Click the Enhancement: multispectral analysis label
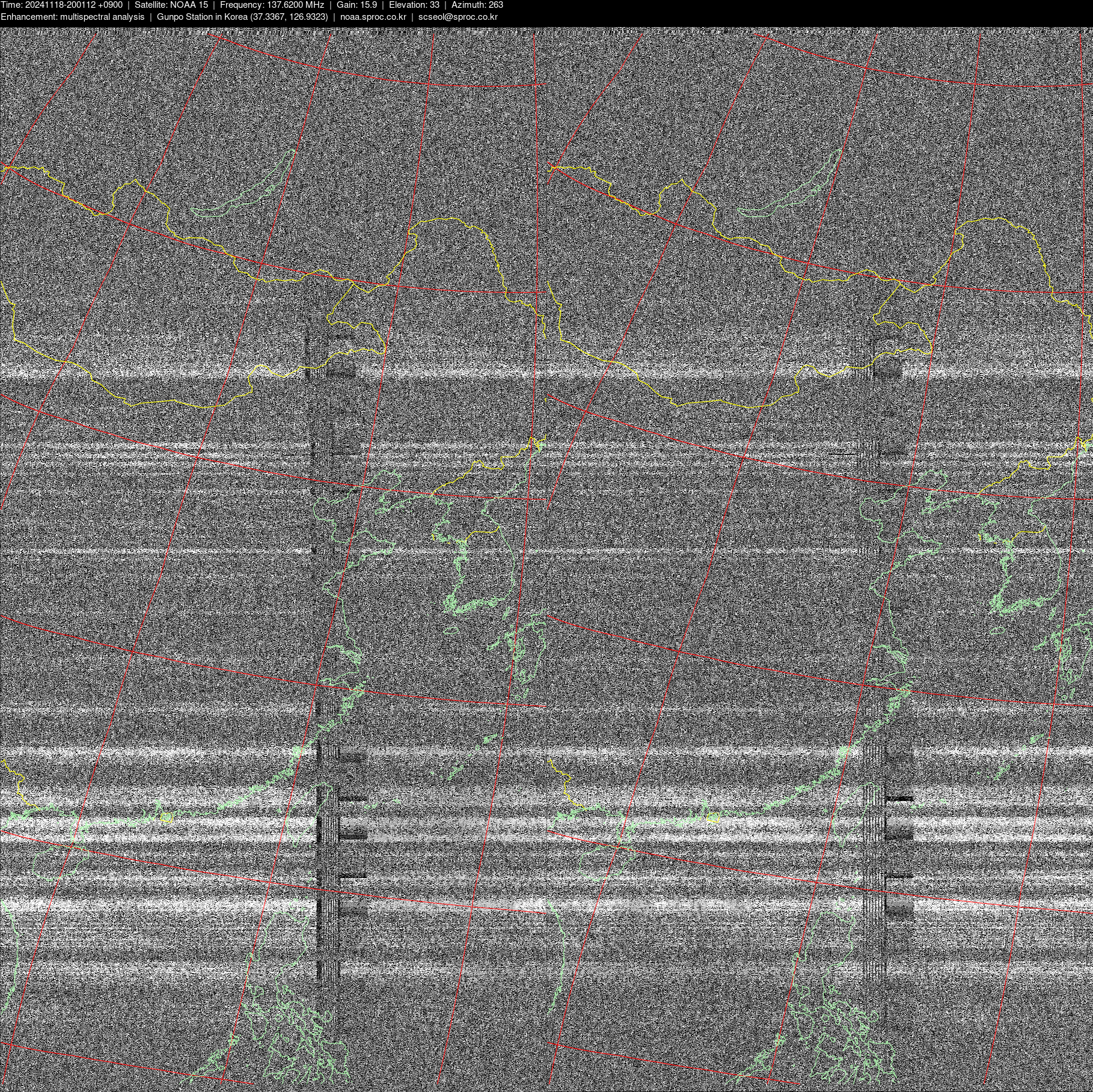This screenshot has height=1092, width=1093. pos(72,17)
